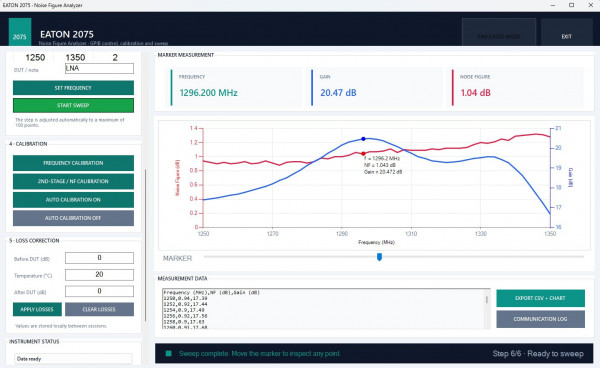Click the green status indicator square
600x368 pixels.
click(x=168, y=353)
